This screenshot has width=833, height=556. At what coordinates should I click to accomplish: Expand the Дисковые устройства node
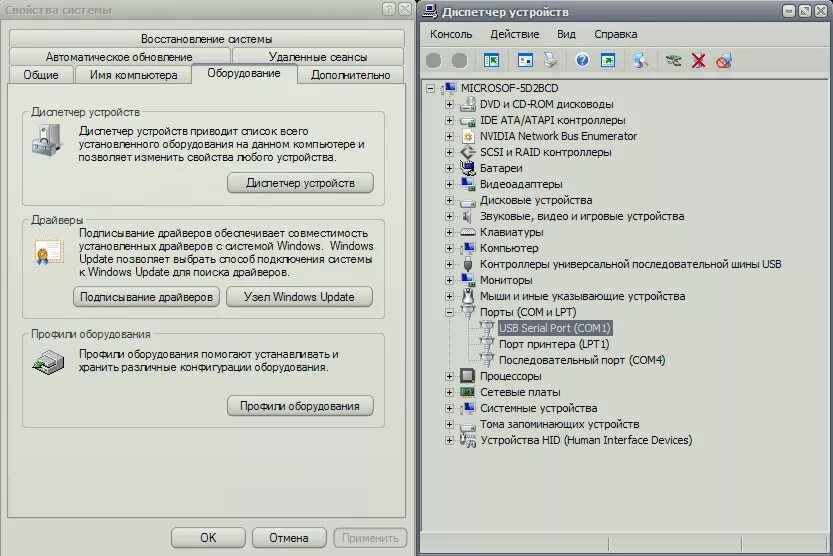(449, 201)
